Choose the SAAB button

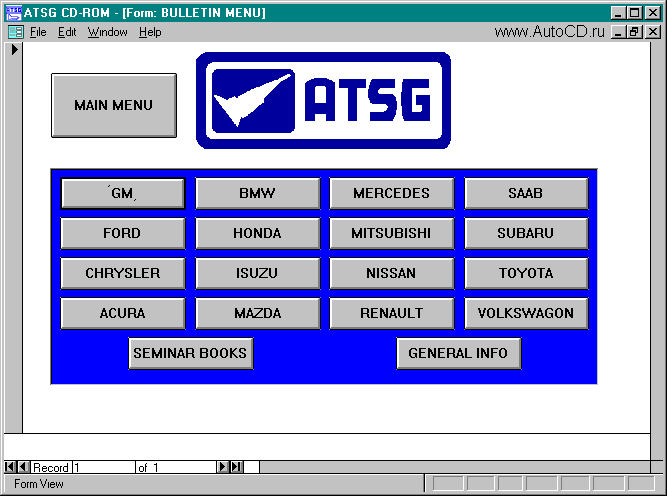[526, 194]
